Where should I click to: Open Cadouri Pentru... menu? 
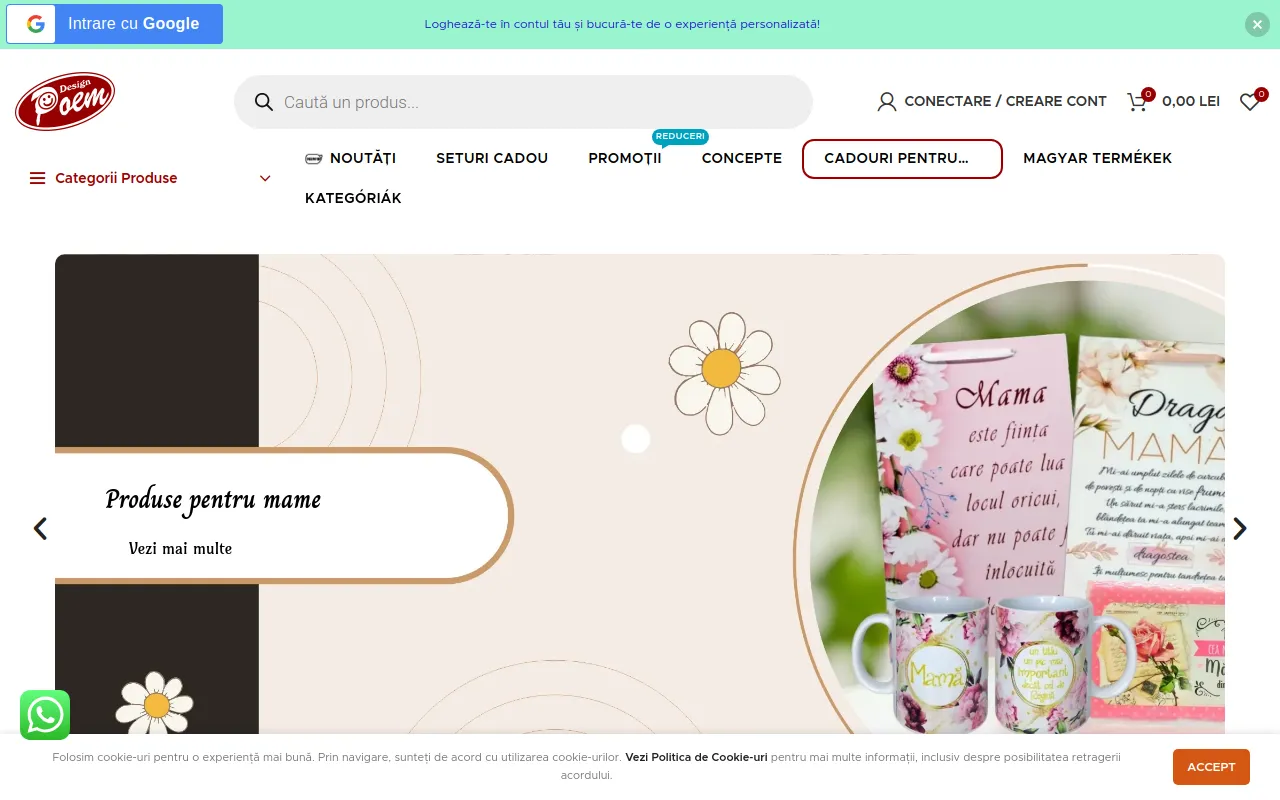click(x=902, y=159)
